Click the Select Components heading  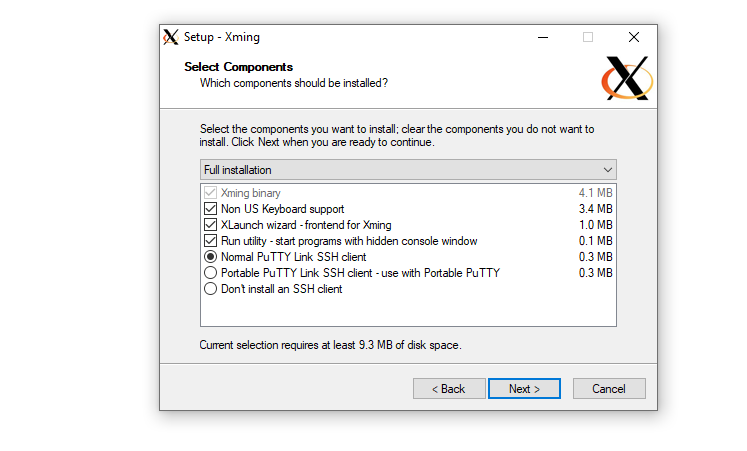point(239,67)
